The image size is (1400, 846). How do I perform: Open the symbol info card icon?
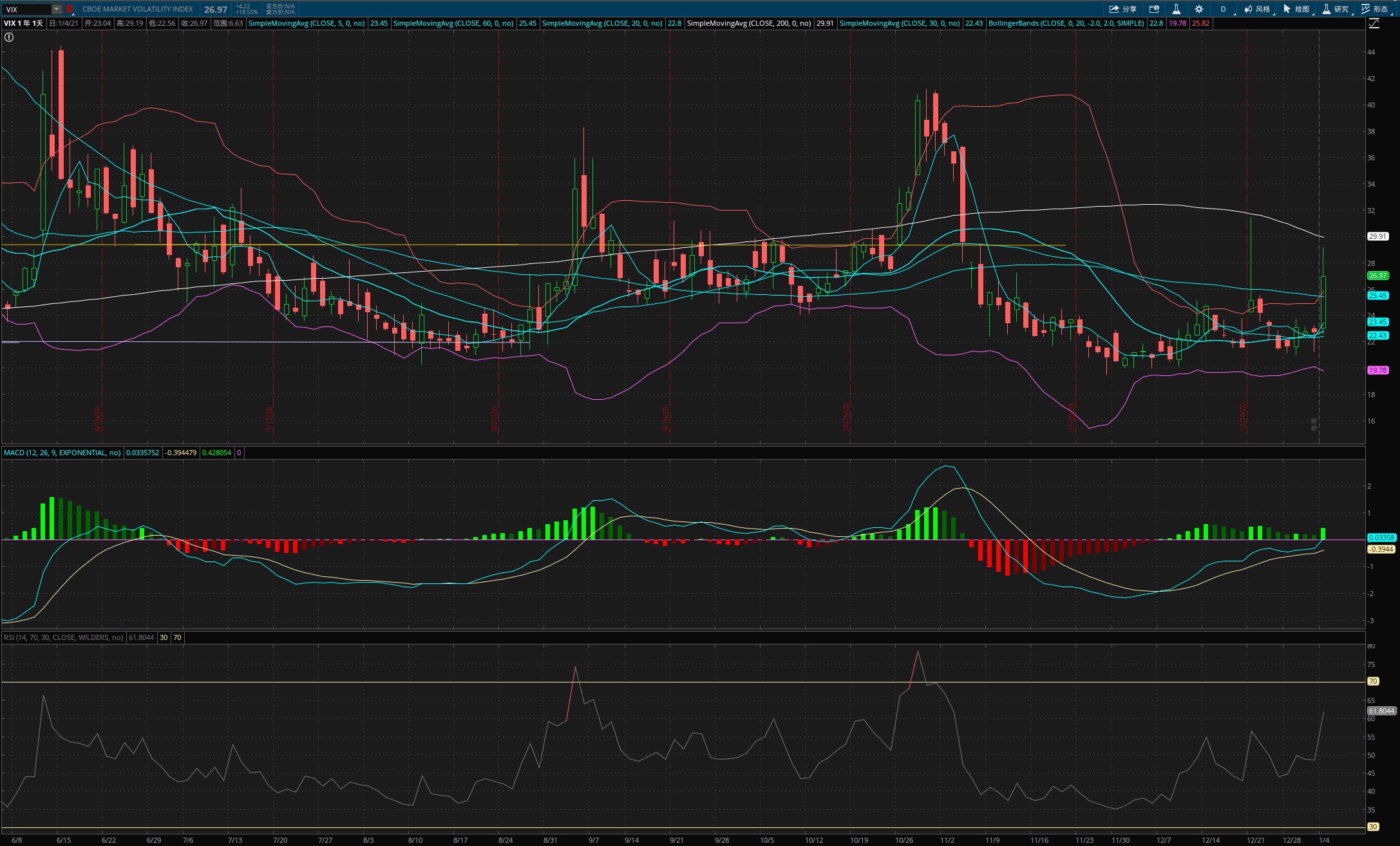tap(1154, 9)
